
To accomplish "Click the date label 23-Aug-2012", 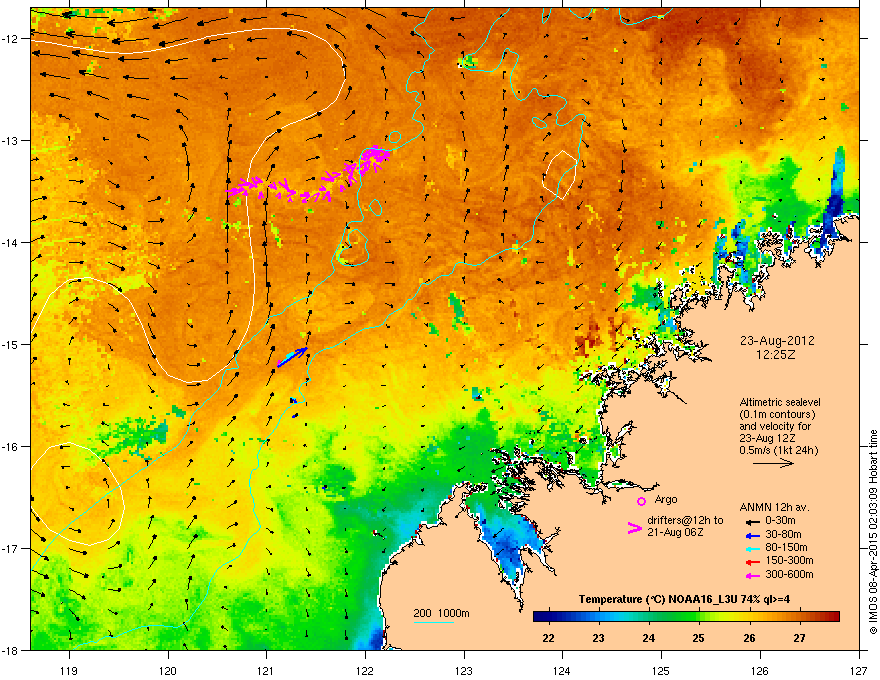I will coord(777,341).
